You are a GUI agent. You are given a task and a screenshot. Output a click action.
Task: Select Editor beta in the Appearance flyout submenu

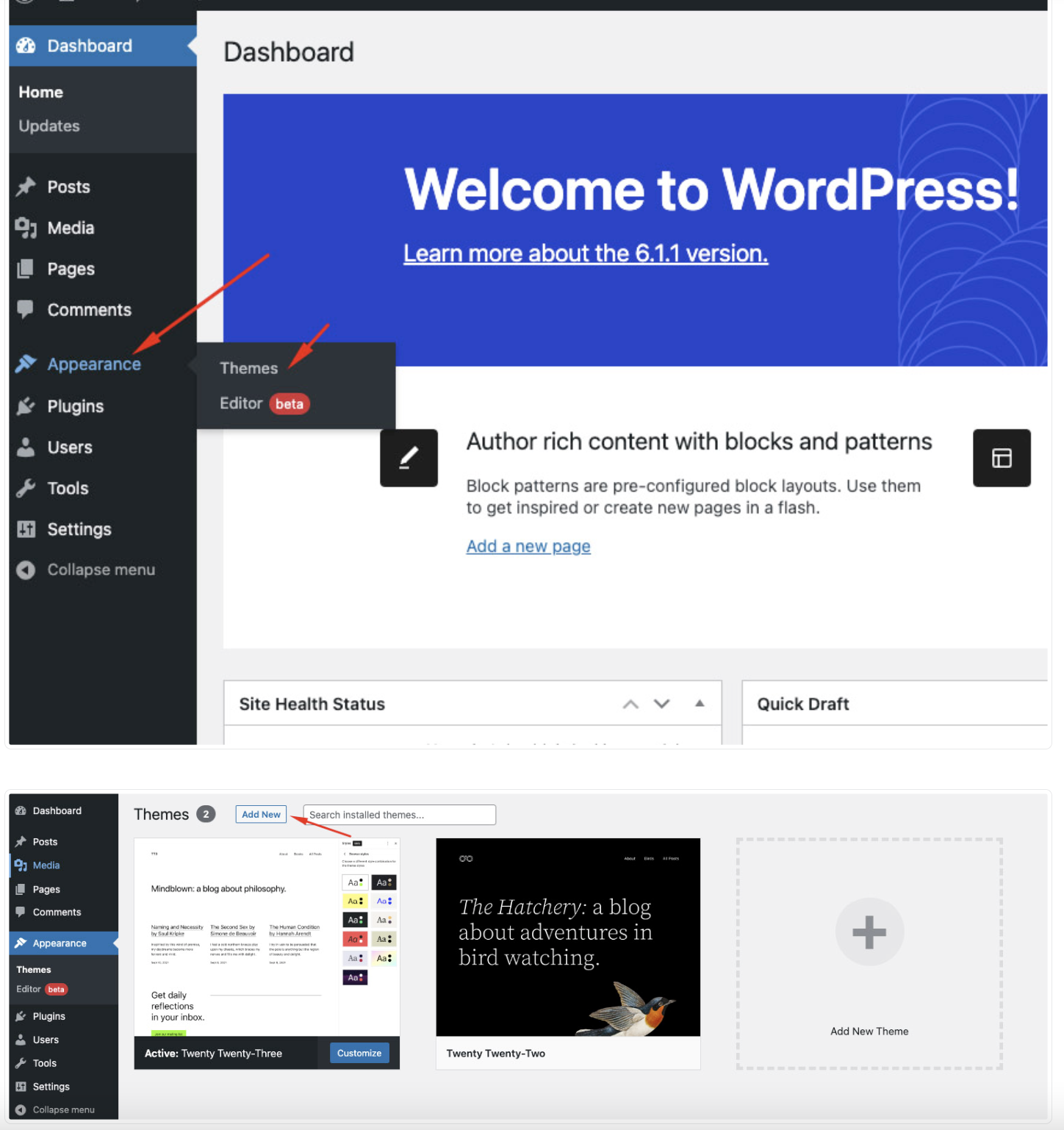click(265, 403)
